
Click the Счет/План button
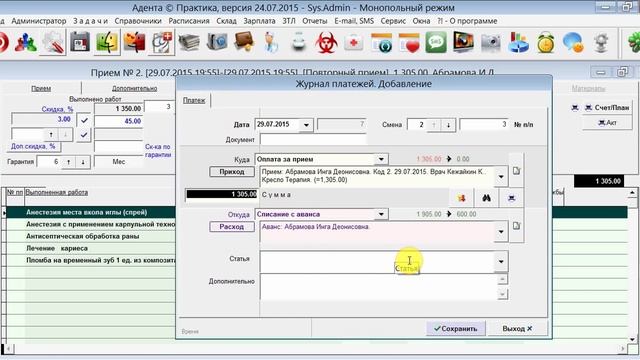pyautogui.click(x=607, y=107)
